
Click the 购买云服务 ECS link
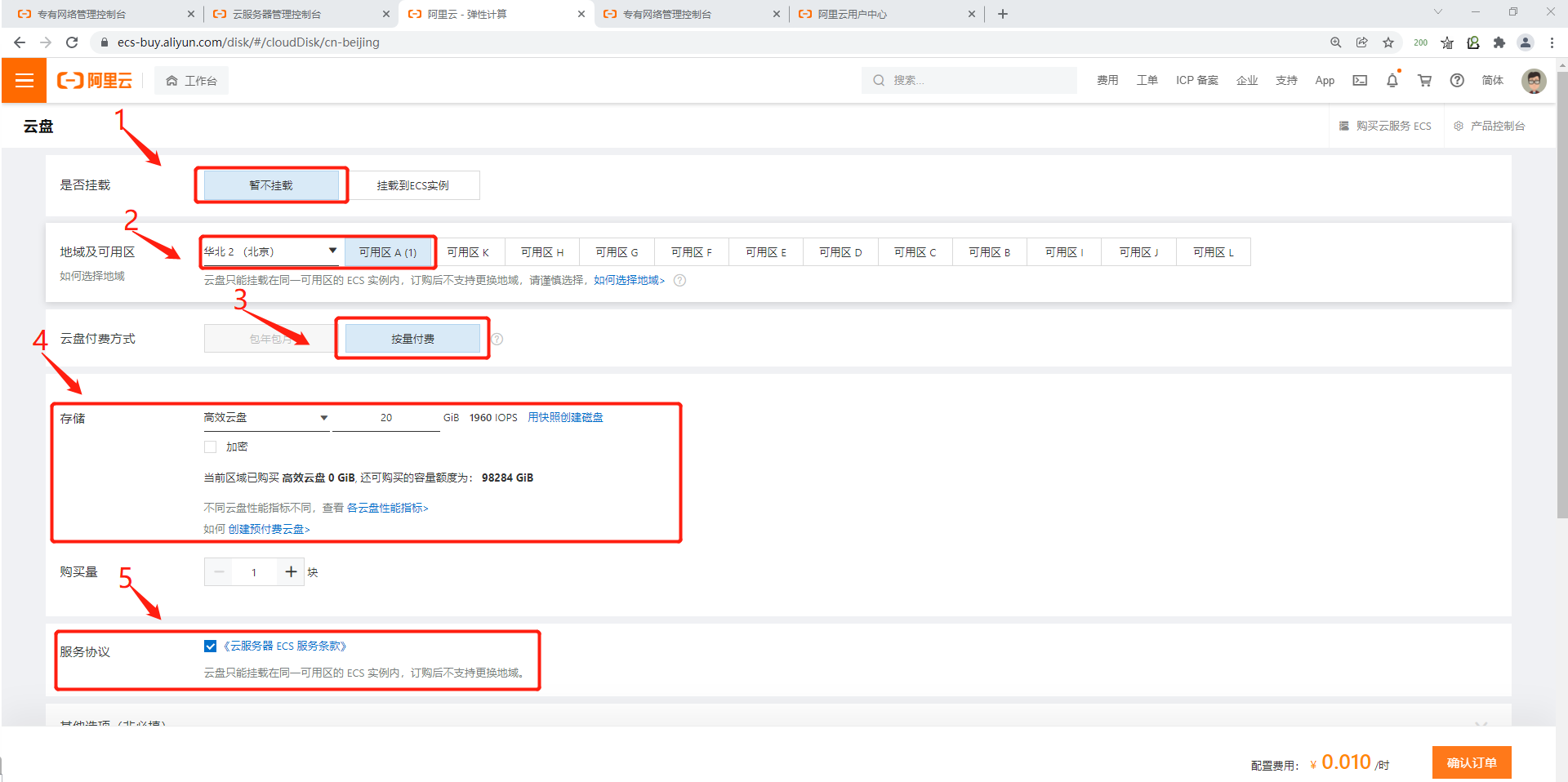point(1385,126)
